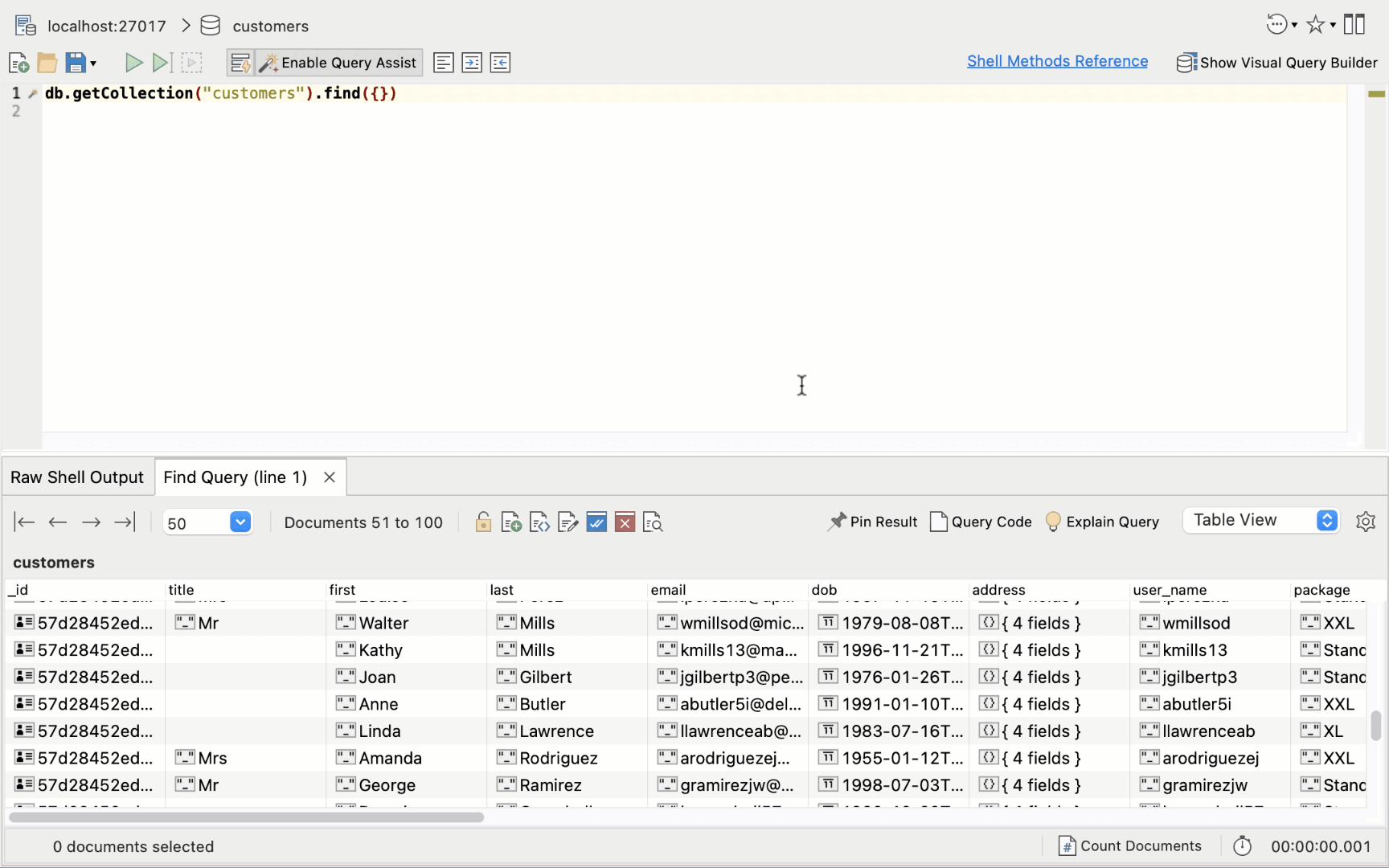Expand the address fields in the Linda row
This screenshot has width=1389, height=868.
point(1050,731)
